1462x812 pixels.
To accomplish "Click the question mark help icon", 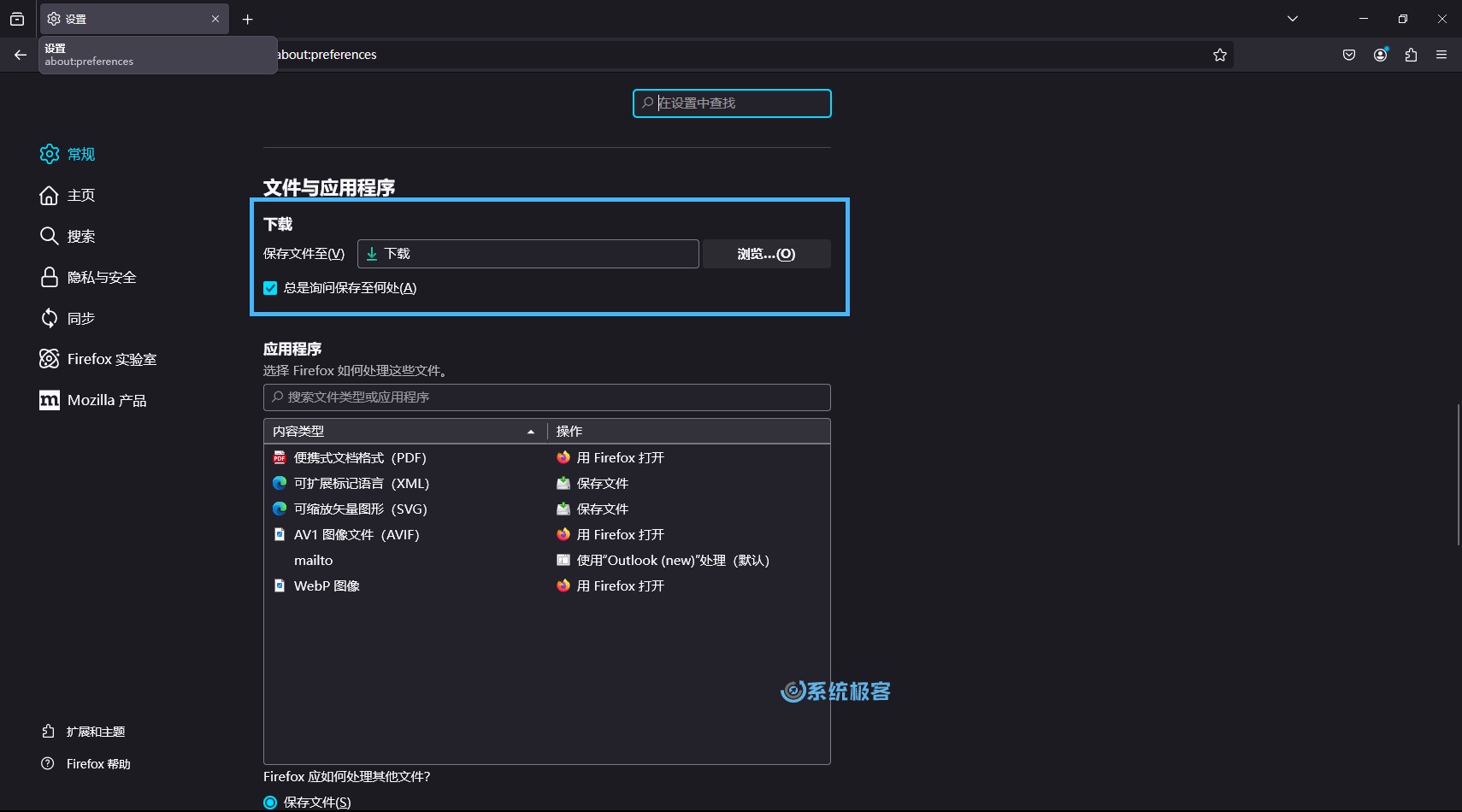I will (x=48, y=763).
